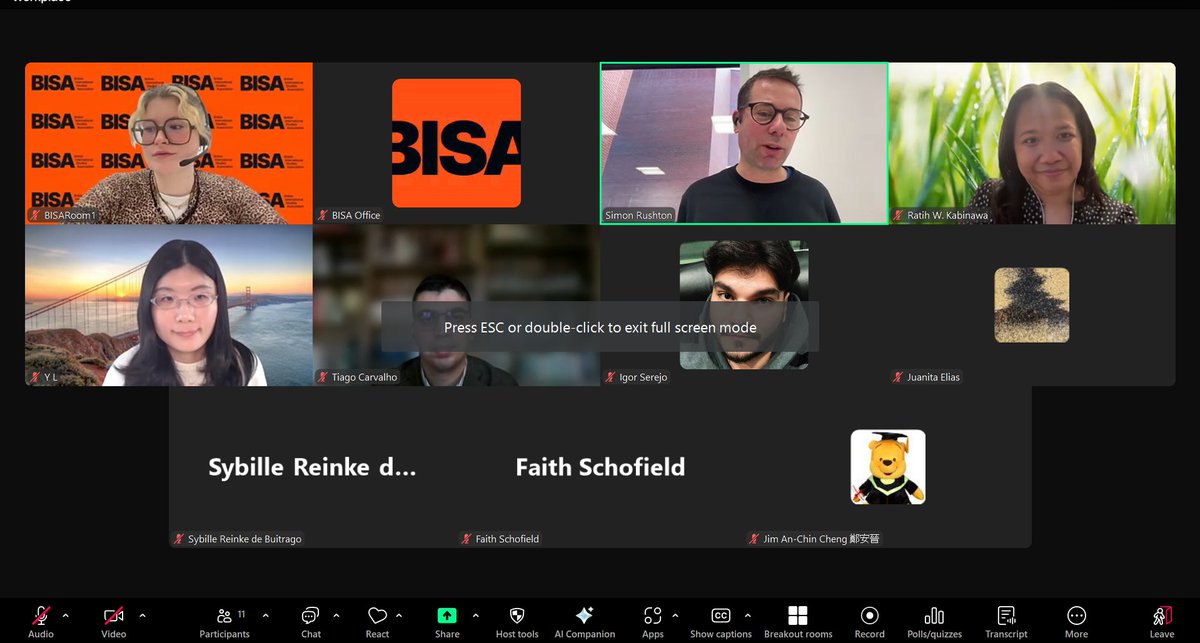1200x643 pixels.
Task: Open Breakout rooms
Action: pos(798,620)
